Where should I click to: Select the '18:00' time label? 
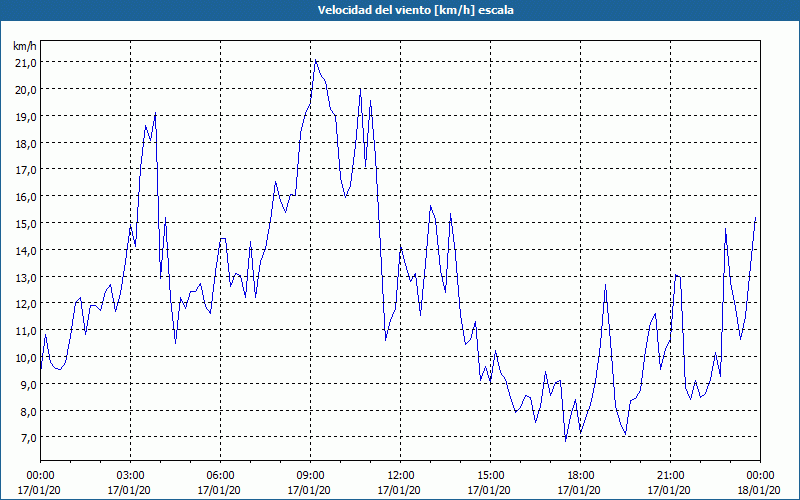pos(580,476)
